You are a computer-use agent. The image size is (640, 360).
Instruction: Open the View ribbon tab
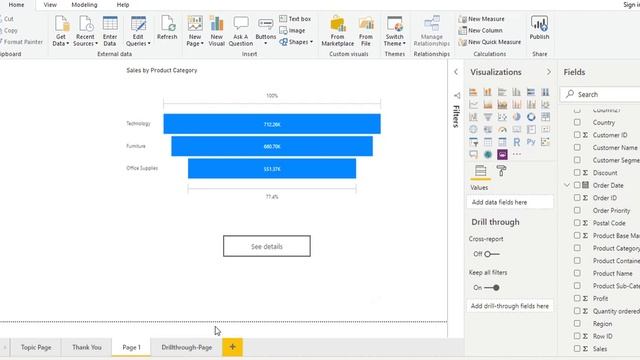tap(50, 5)
